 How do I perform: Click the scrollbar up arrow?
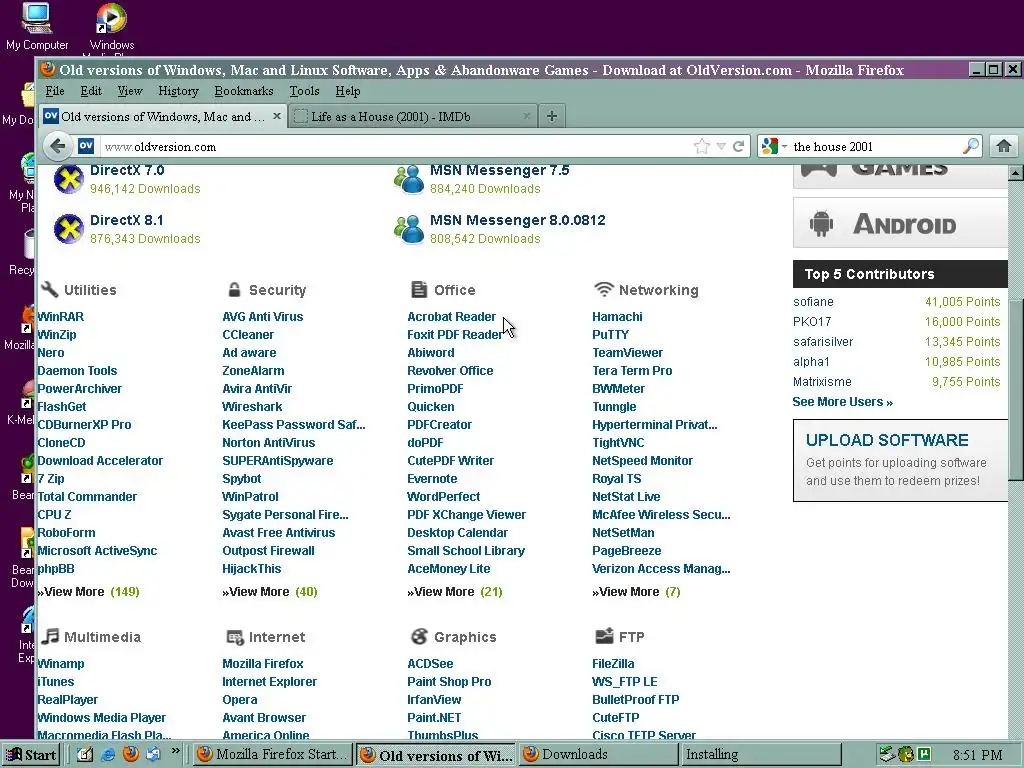(x=1016, y=173)
